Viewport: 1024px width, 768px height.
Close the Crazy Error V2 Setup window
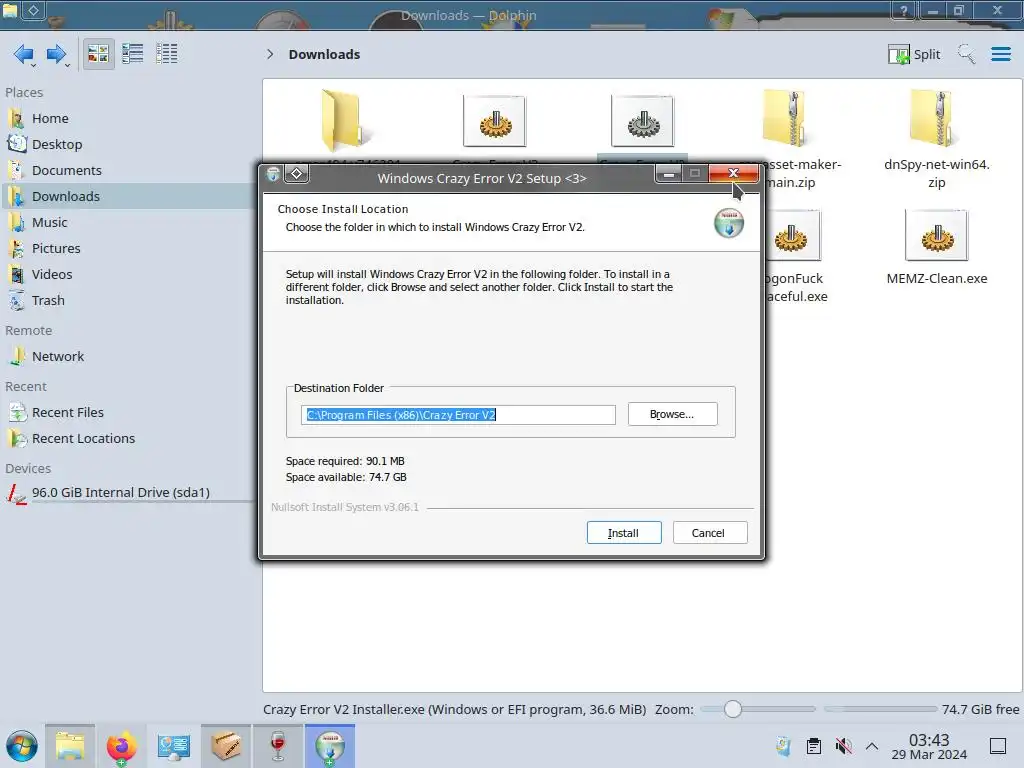pos(733,173)
